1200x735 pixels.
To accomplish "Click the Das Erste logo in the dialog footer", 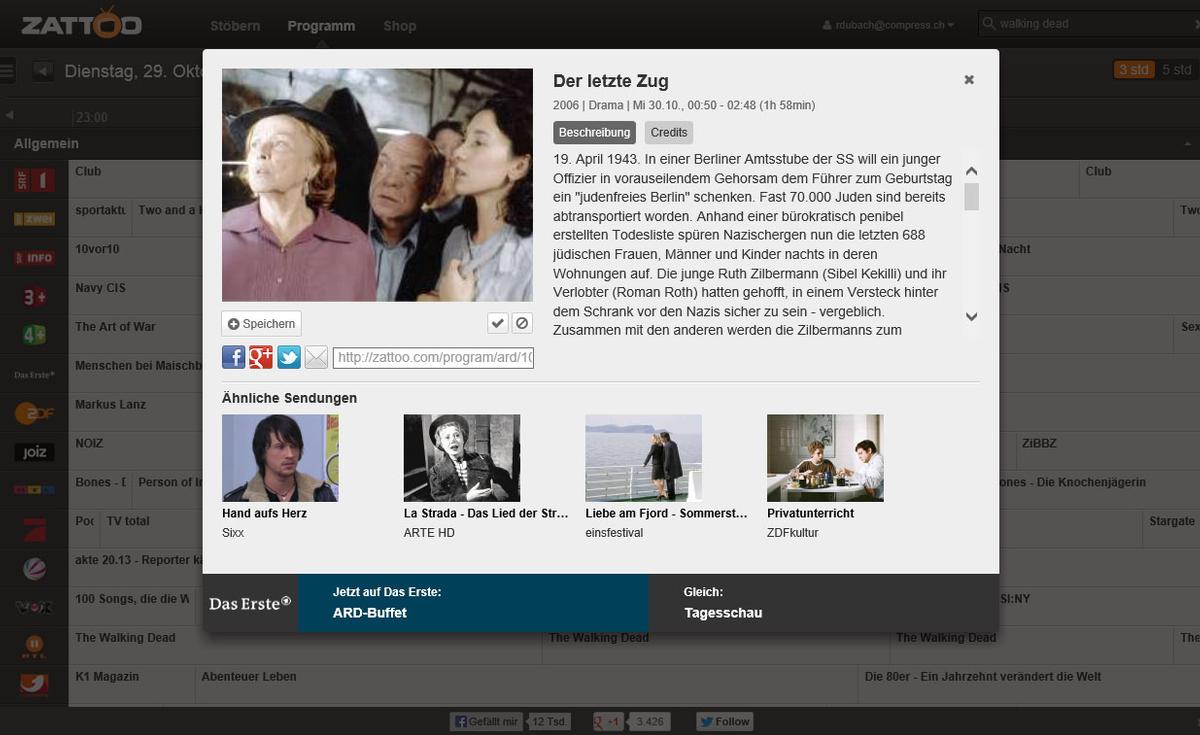I will [250, 603].
